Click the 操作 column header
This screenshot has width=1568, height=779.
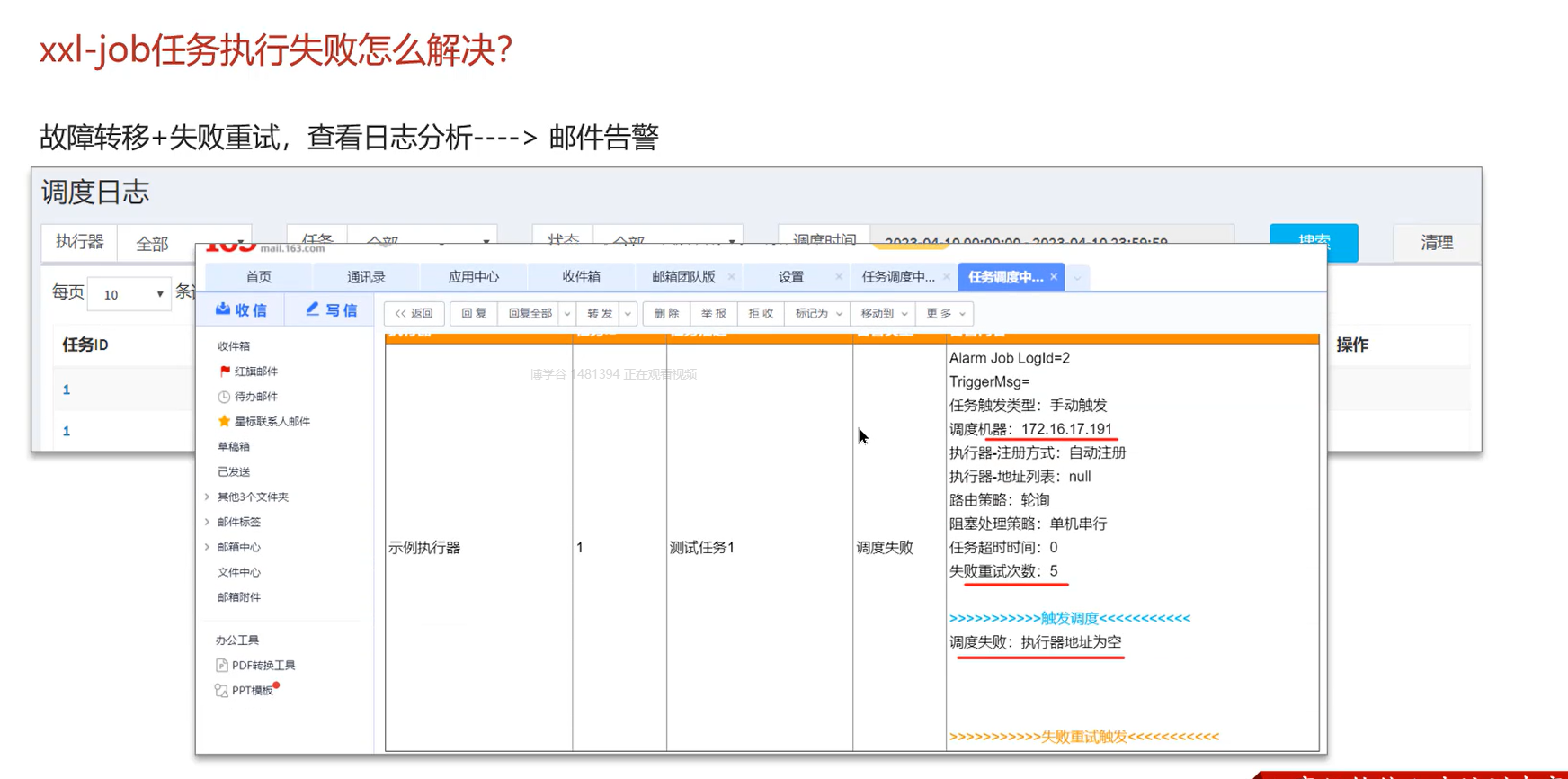tap(1352, 345)
